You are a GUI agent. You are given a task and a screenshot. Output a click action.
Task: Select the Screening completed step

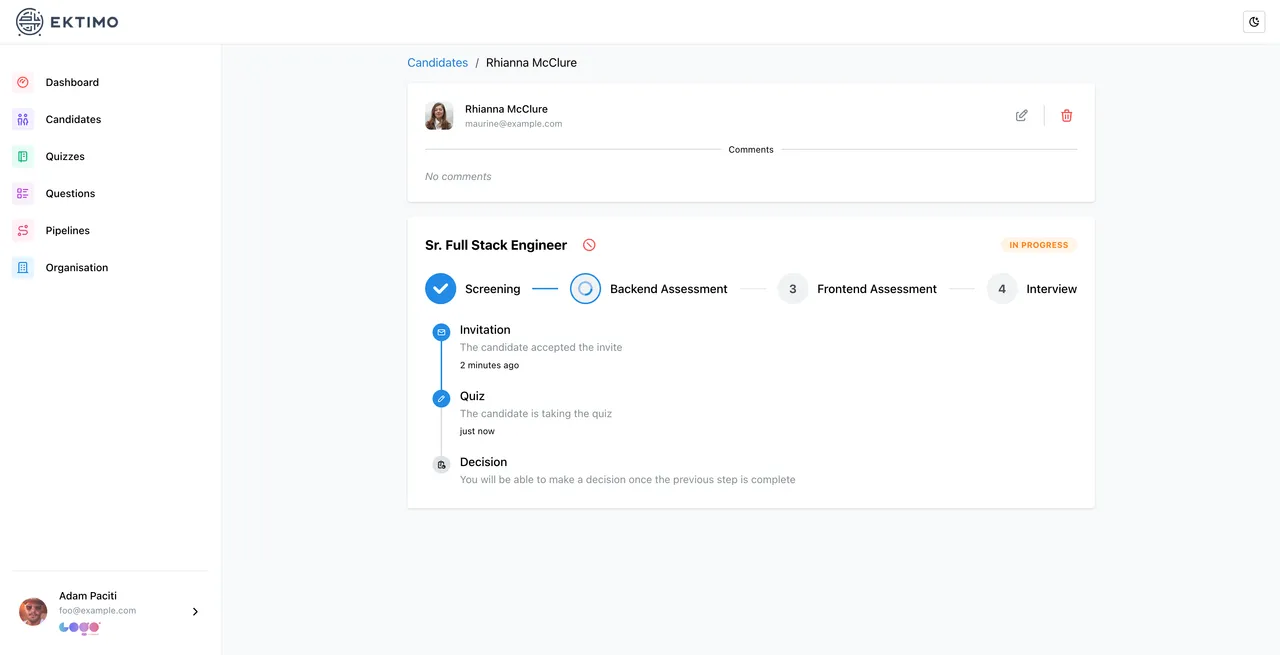tap(441, 289)
